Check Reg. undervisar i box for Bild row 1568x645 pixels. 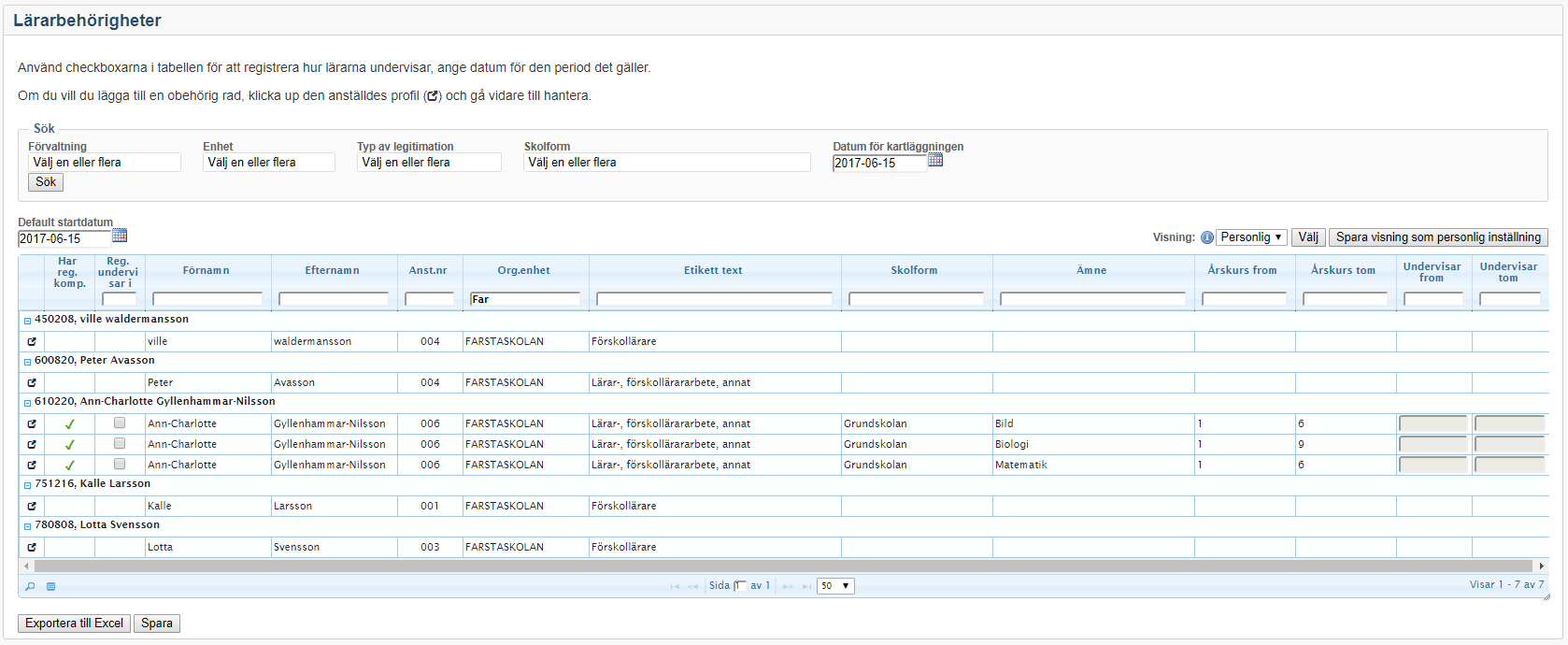pos(120,423)
